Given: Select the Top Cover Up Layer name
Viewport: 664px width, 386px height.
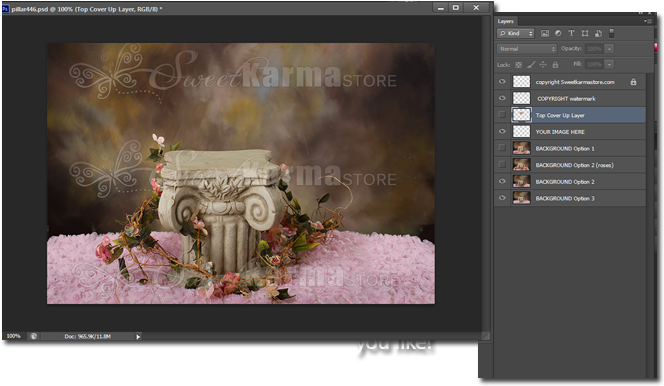Looking at the screenshot, I should (560, 115).
